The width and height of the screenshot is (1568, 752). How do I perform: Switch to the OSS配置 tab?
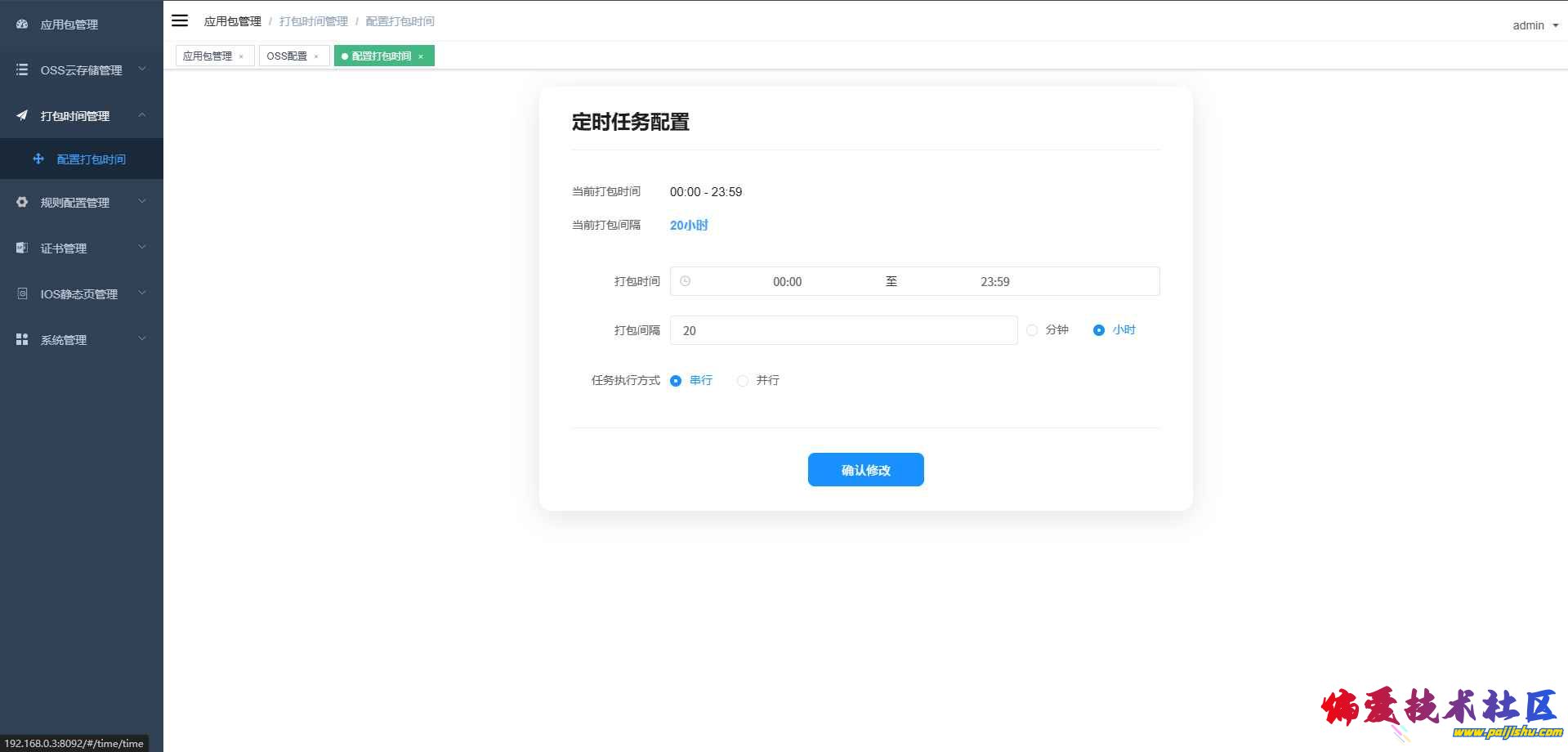(x=287, y=56)
